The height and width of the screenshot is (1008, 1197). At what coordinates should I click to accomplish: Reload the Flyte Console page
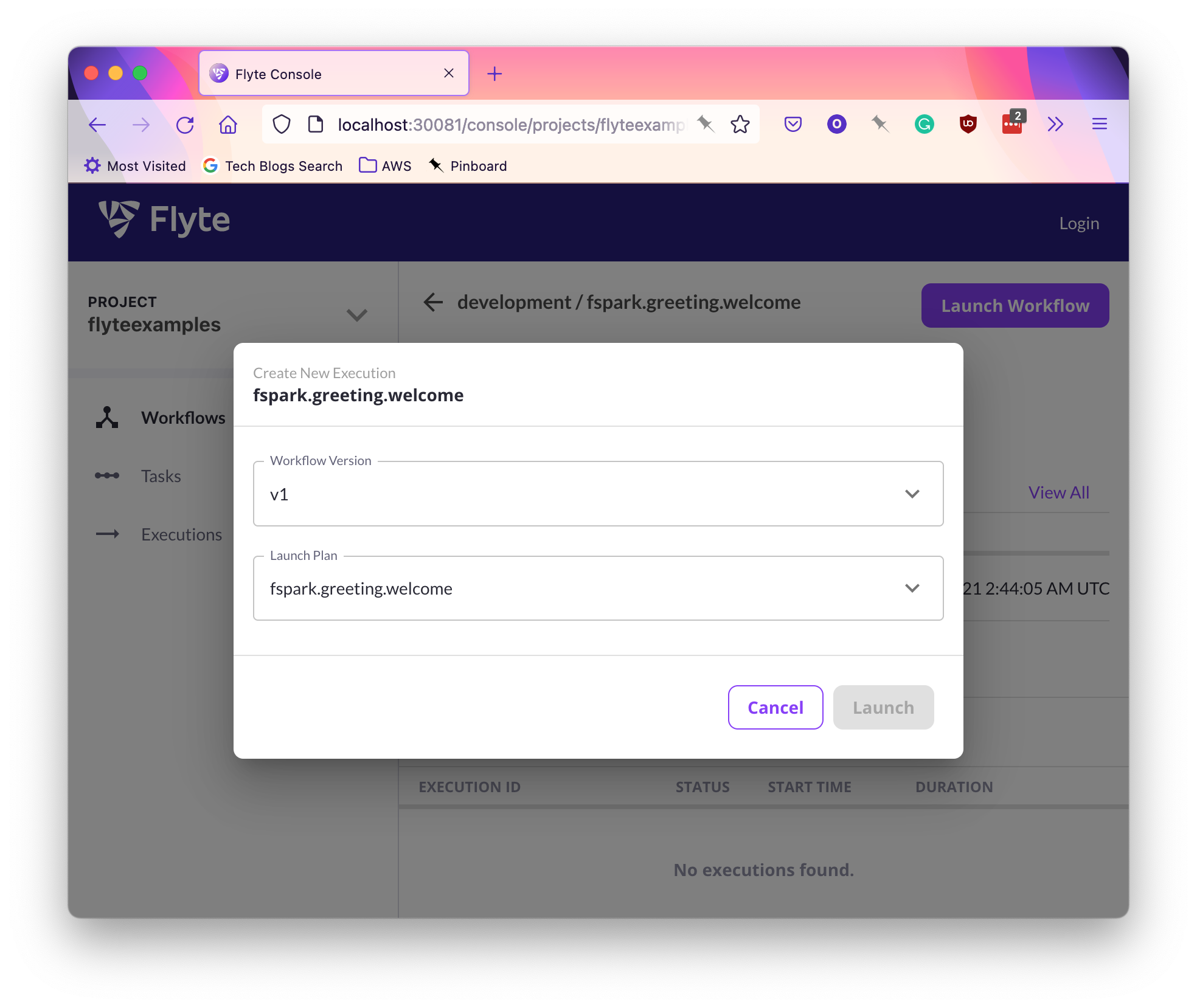(185, 125)
